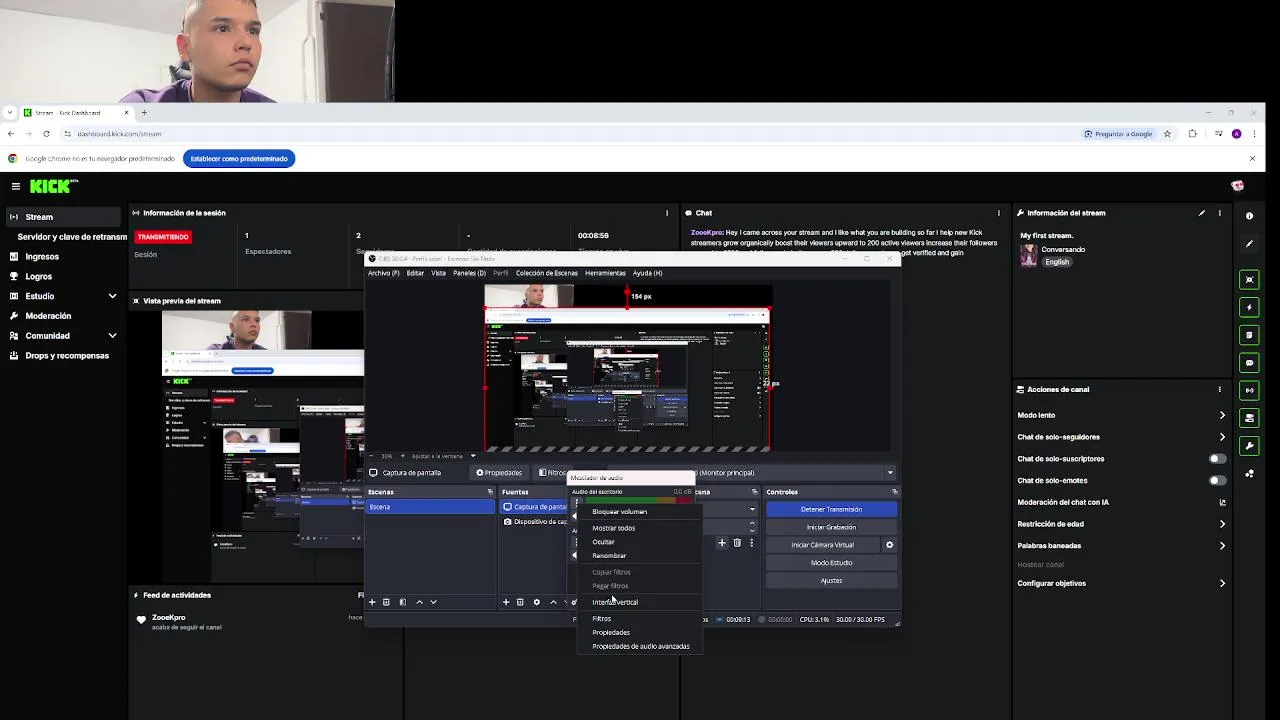Screen dimensions: 1280x720
Task: Open Restricción de edad options
Action: (1222, 524)
